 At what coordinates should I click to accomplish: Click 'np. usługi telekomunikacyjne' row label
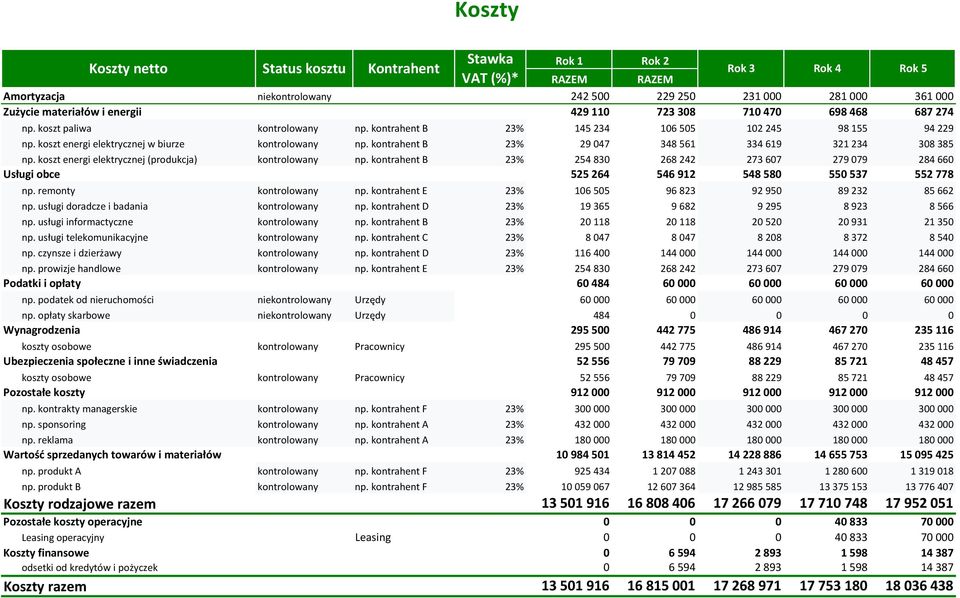(x=84, y=237)
